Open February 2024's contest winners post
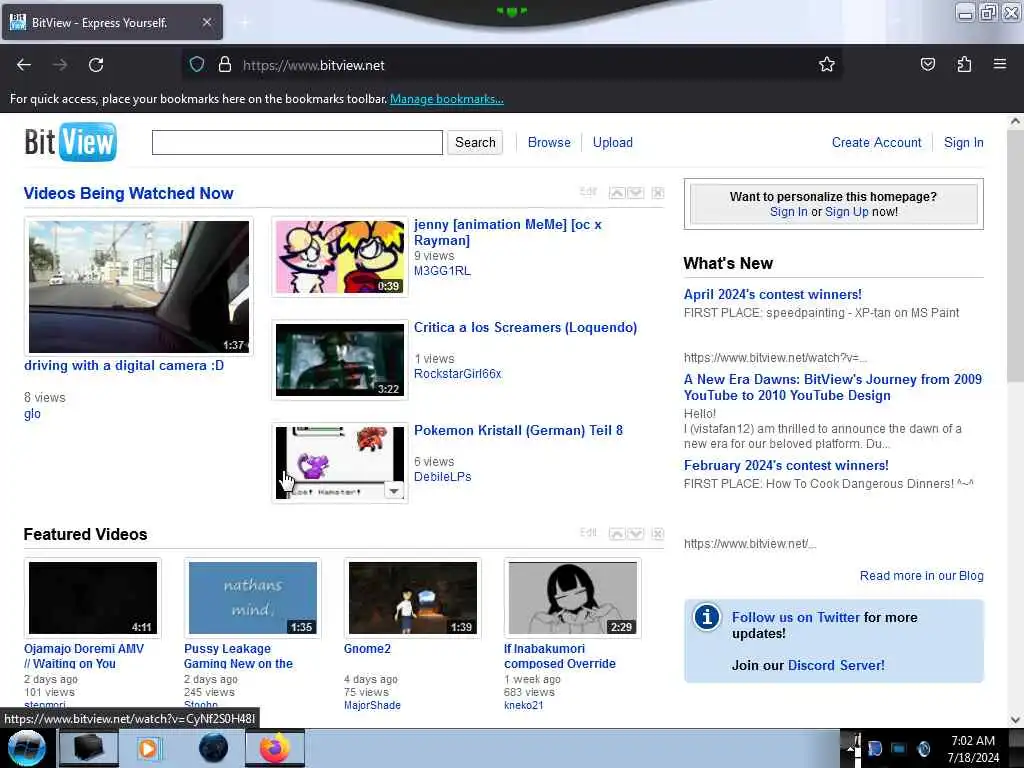Image resolution: width=1024 pixels, height=768 pixels. tap(786, 466)
